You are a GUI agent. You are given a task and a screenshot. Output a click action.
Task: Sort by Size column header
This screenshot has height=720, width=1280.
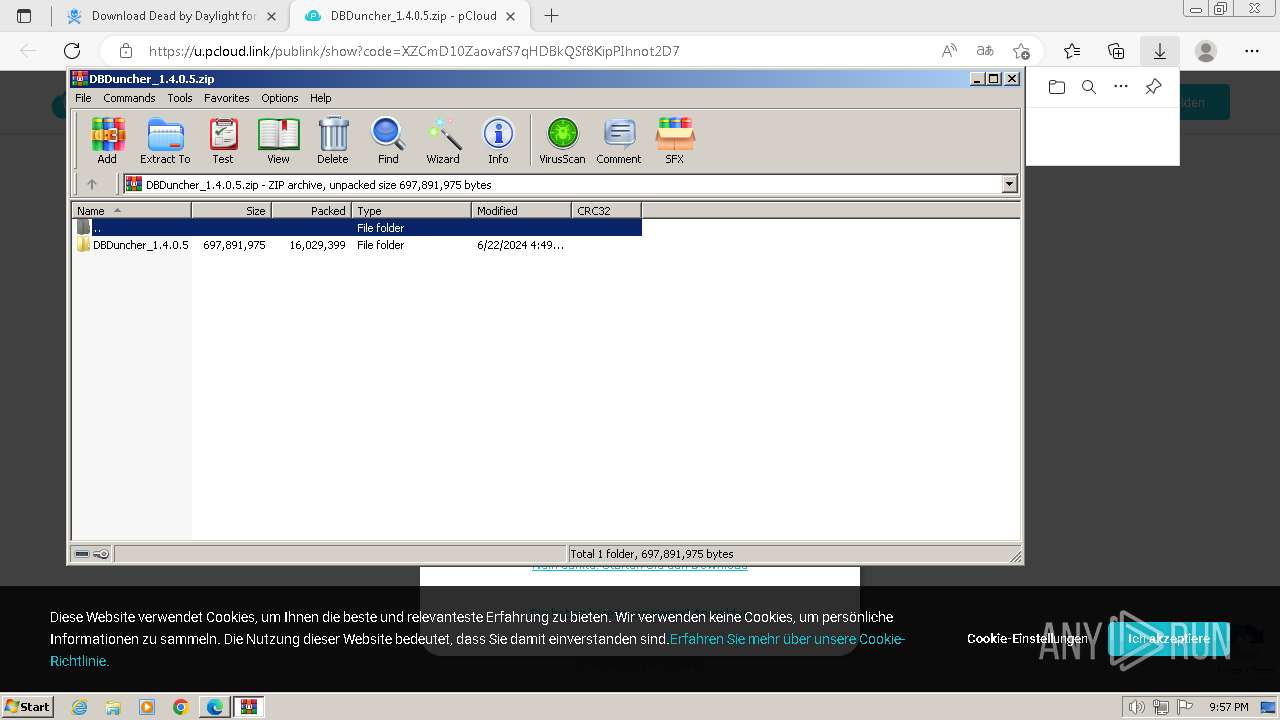pyautogui.click(x=231, y=210)
